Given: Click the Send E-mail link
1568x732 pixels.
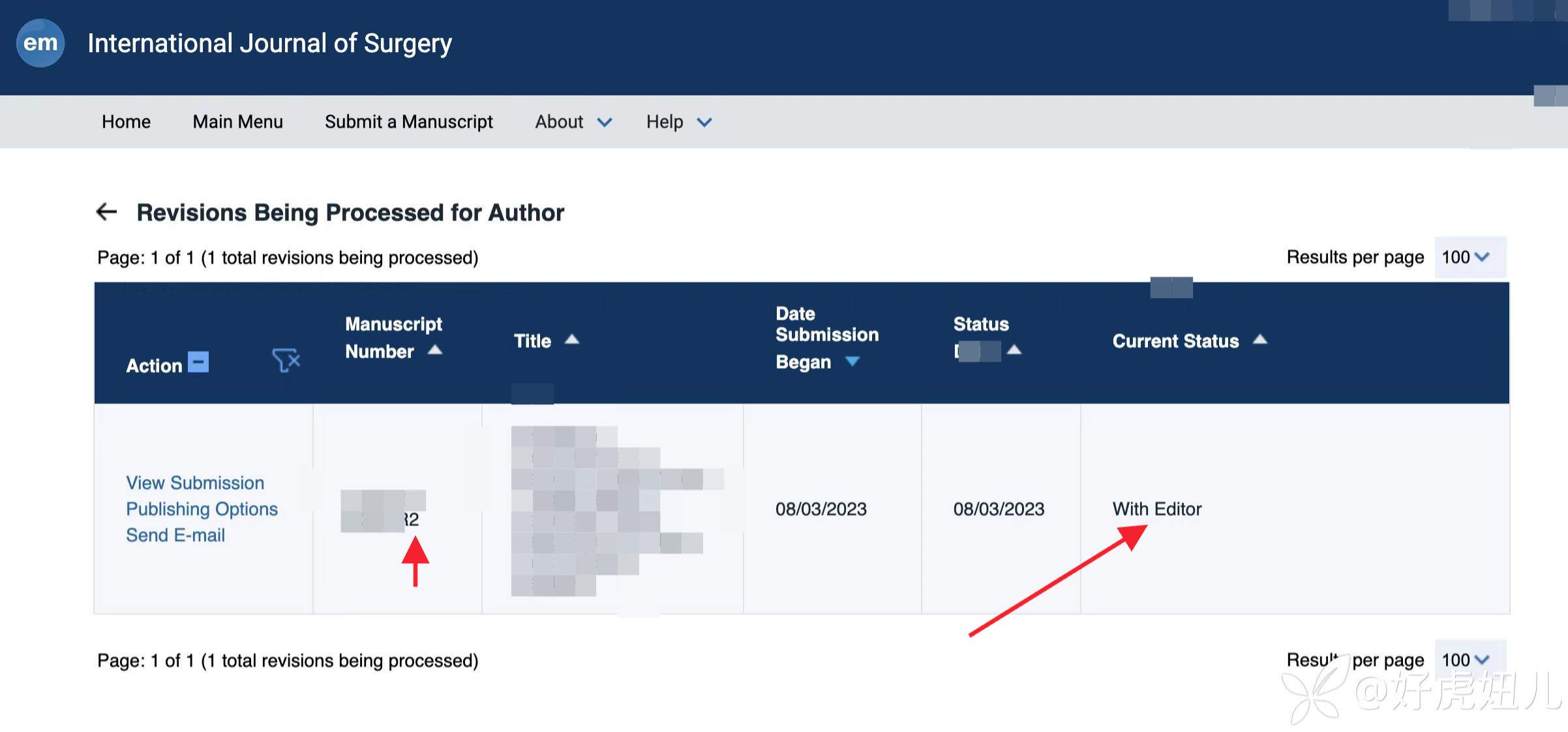Looking at the screenshot, I should [175, 535].
